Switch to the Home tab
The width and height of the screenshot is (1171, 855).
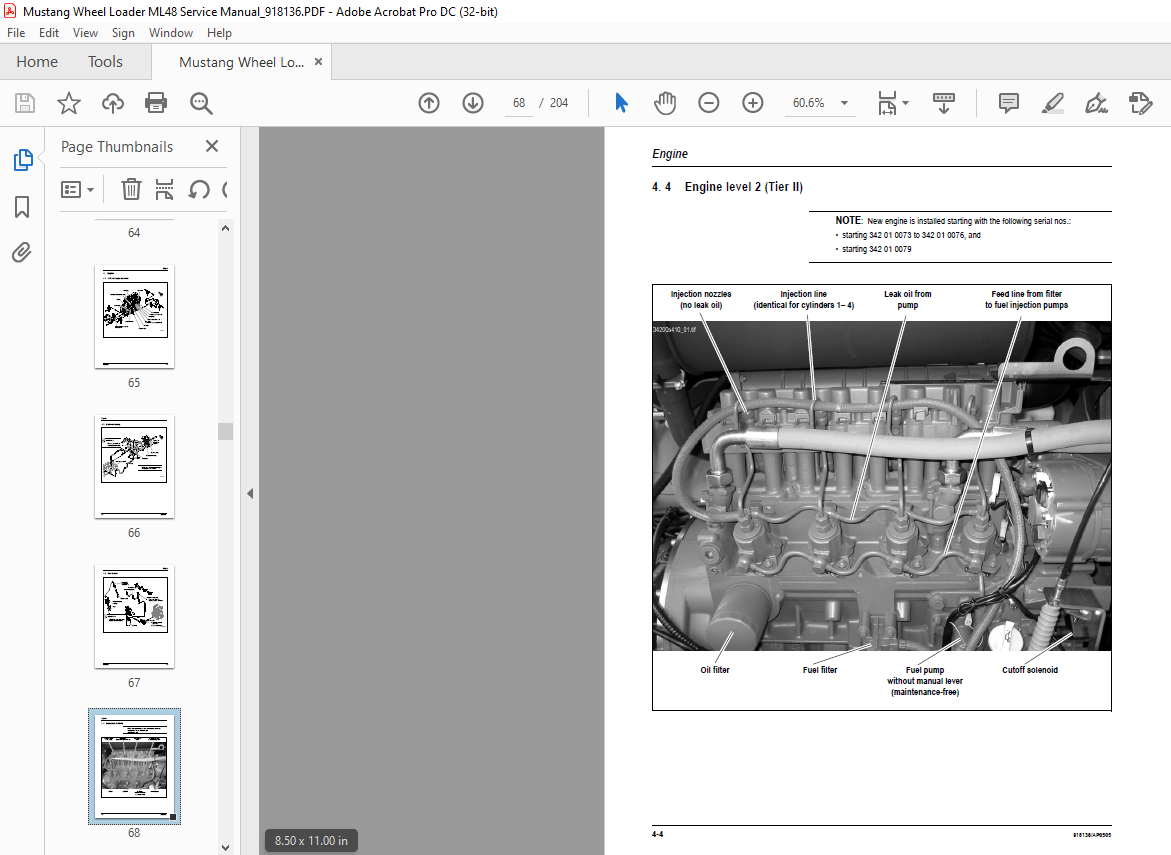click(x=37, y=62)
